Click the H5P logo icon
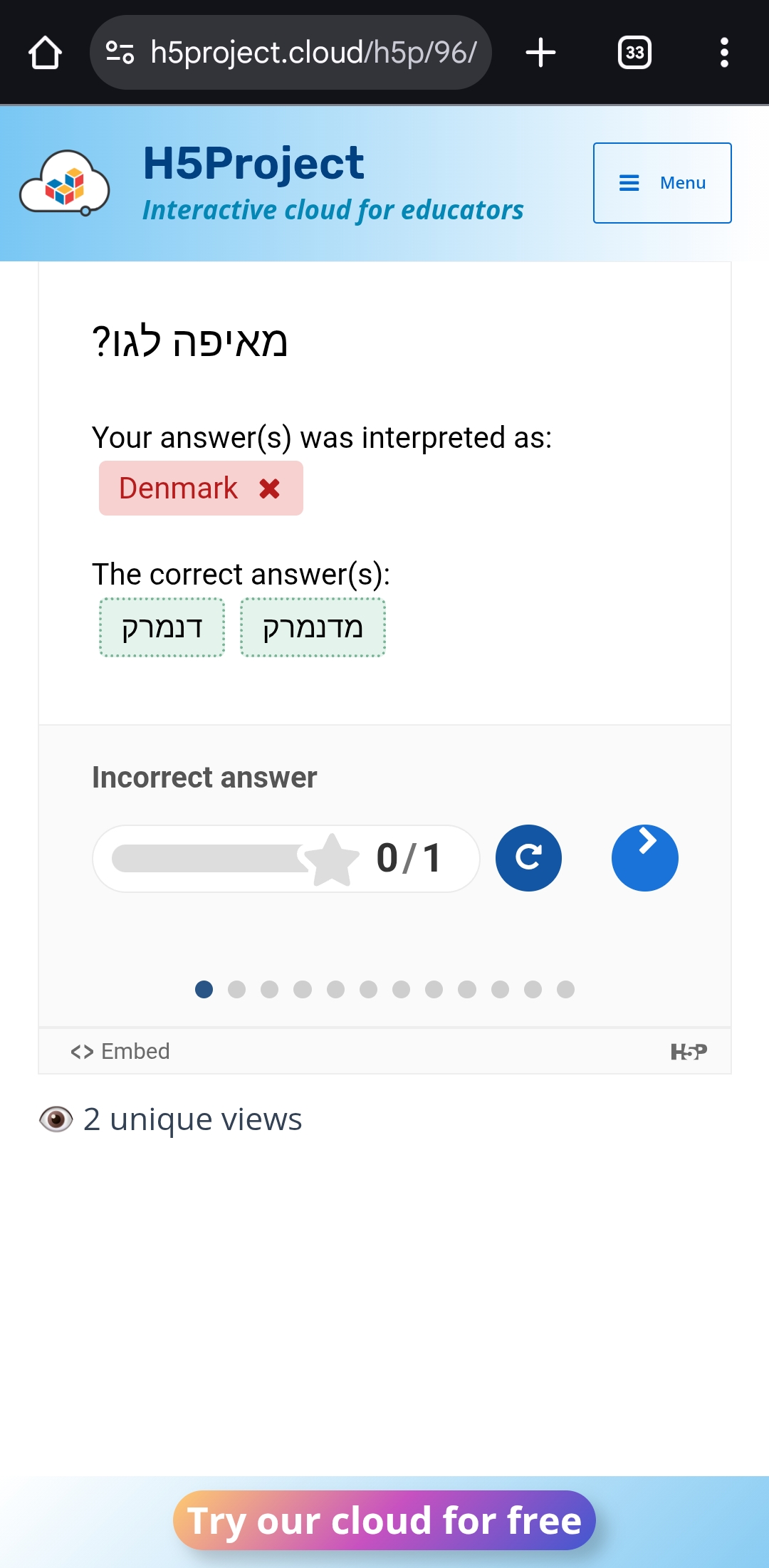 point(689,1052)
